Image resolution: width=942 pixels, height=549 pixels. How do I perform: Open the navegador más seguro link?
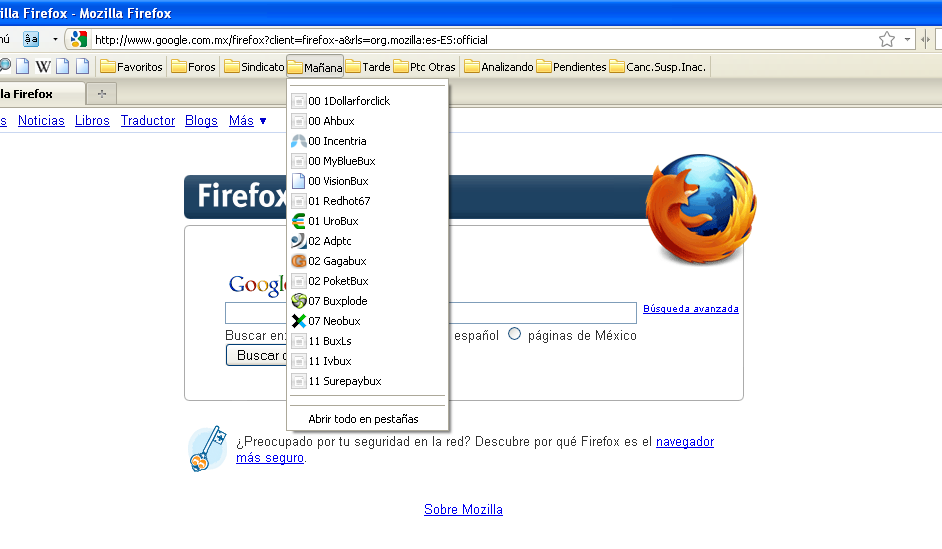point(685,442)
